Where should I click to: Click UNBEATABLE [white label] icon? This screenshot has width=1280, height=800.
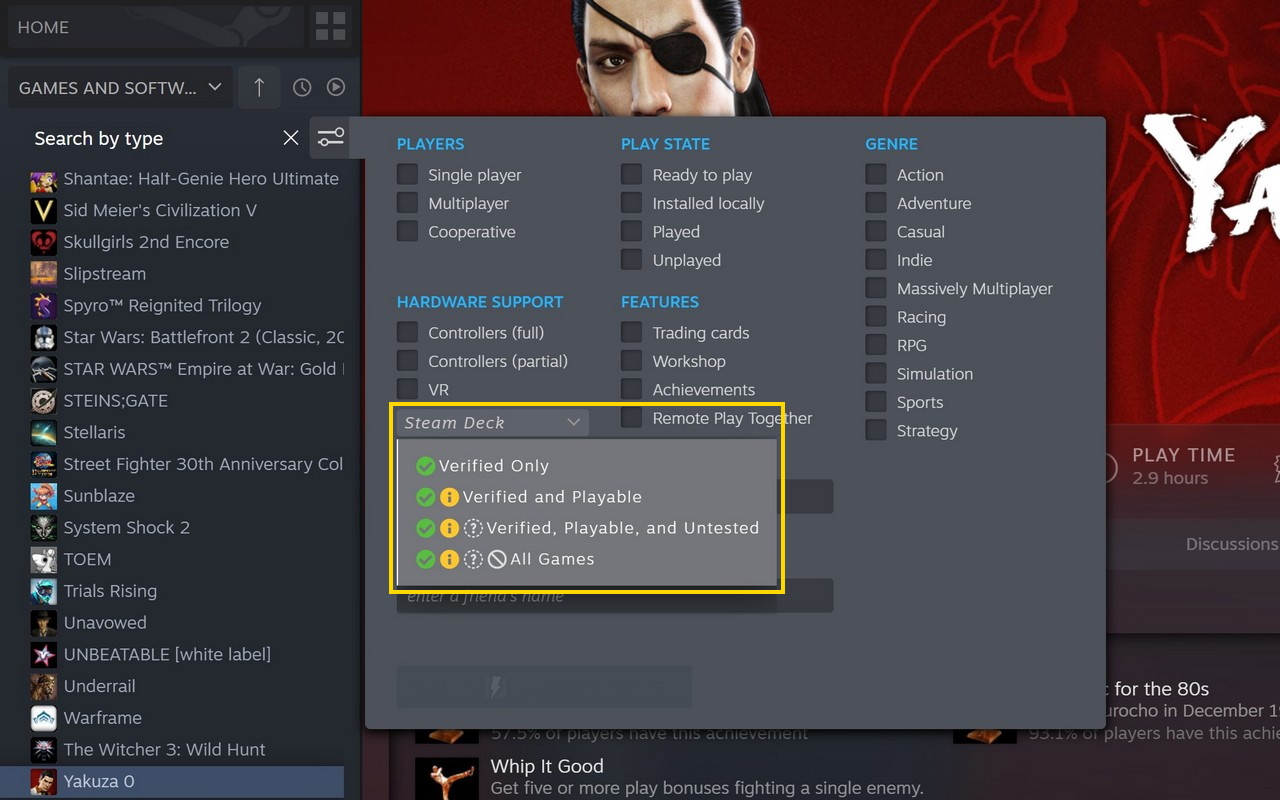pyautogui.click(x=43, y=655)
